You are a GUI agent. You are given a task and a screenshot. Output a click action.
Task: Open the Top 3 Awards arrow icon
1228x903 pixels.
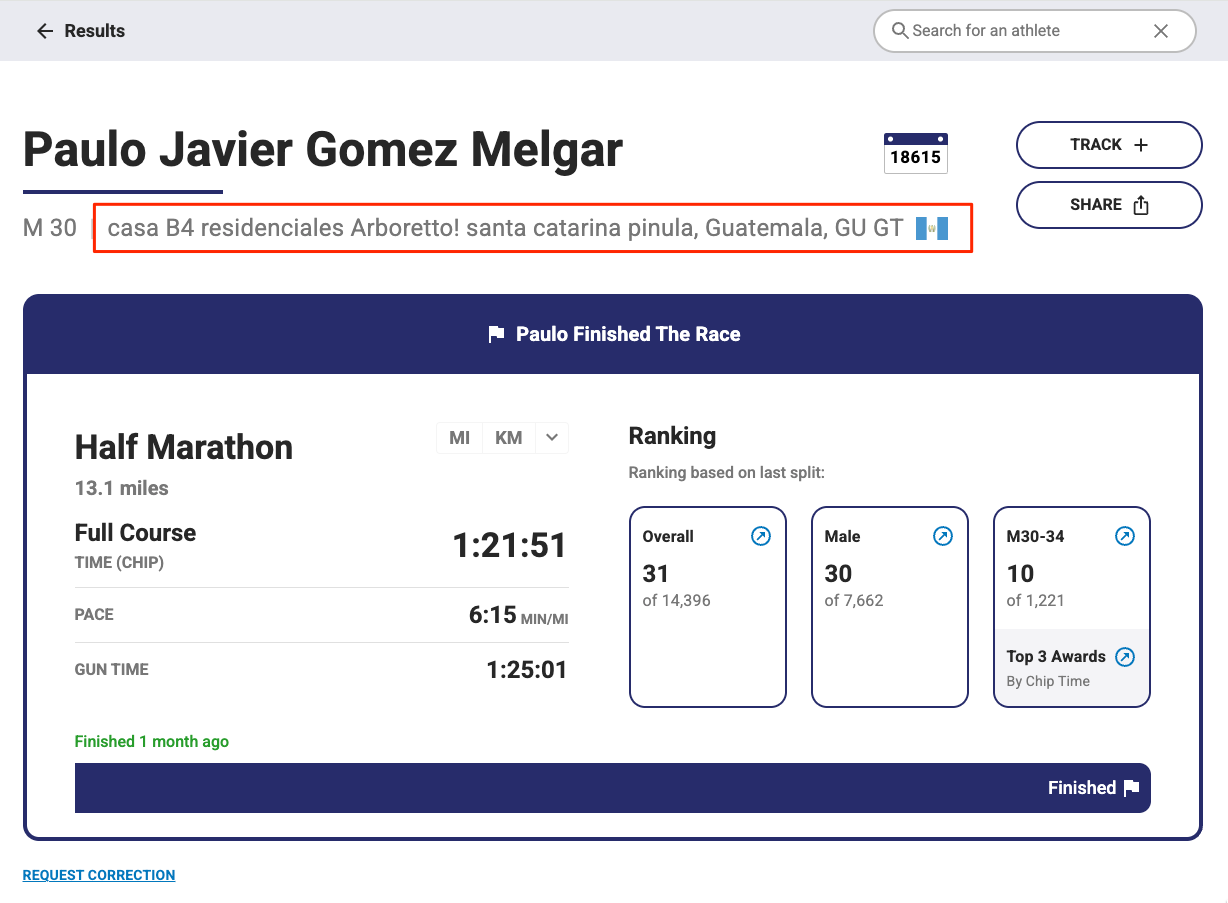coord(1125,657)
